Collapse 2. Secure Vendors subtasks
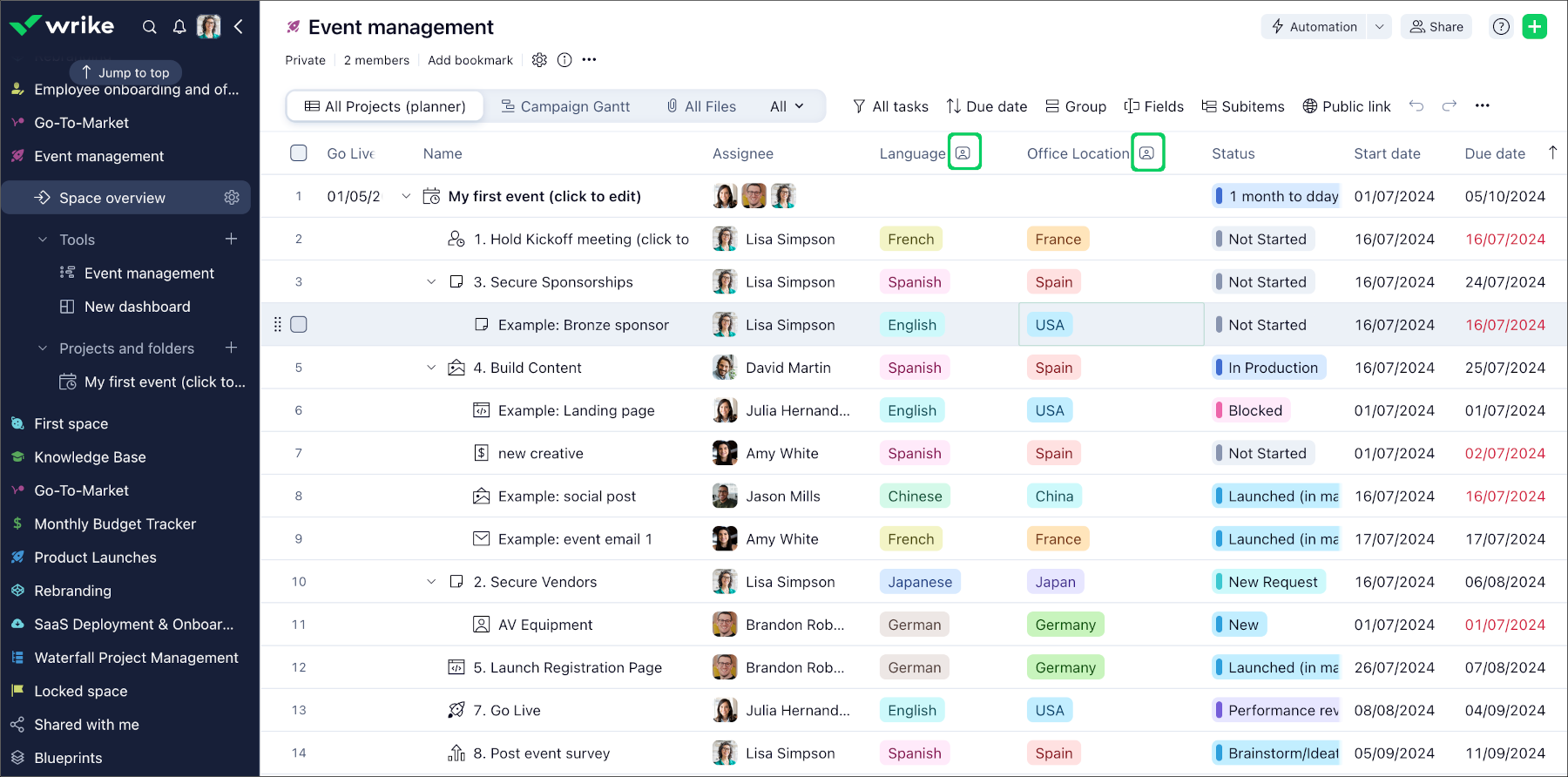 pyautogui.click(x=431, y=582)
